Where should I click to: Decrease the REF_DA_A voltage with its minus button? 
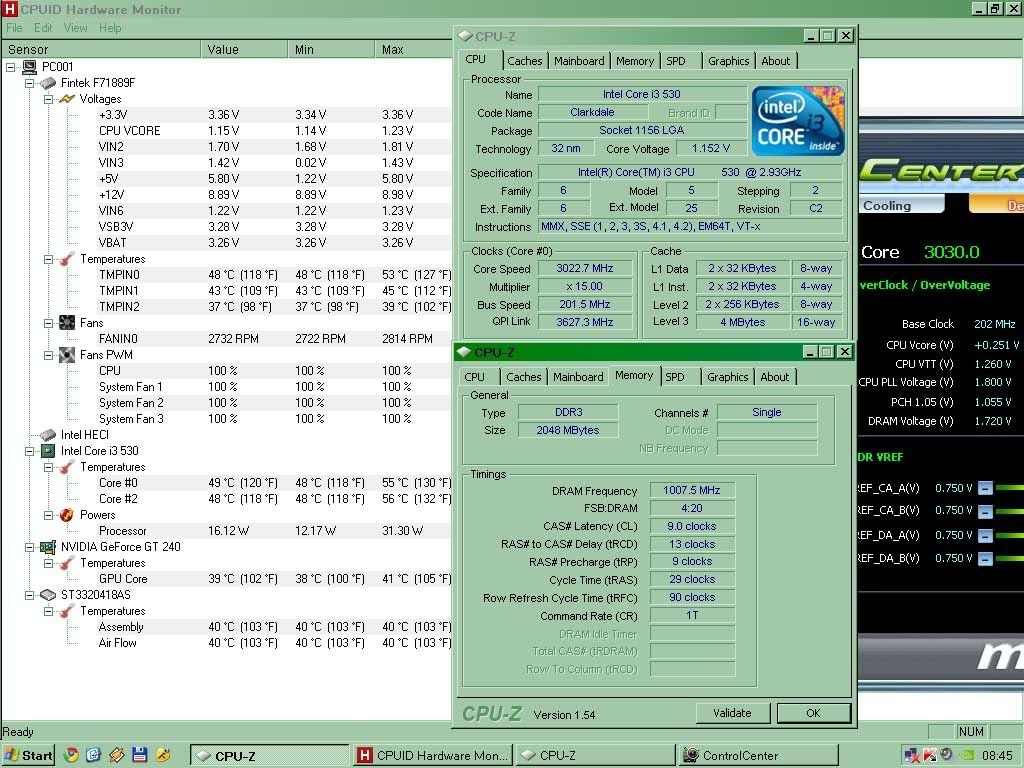coord(985,536)
